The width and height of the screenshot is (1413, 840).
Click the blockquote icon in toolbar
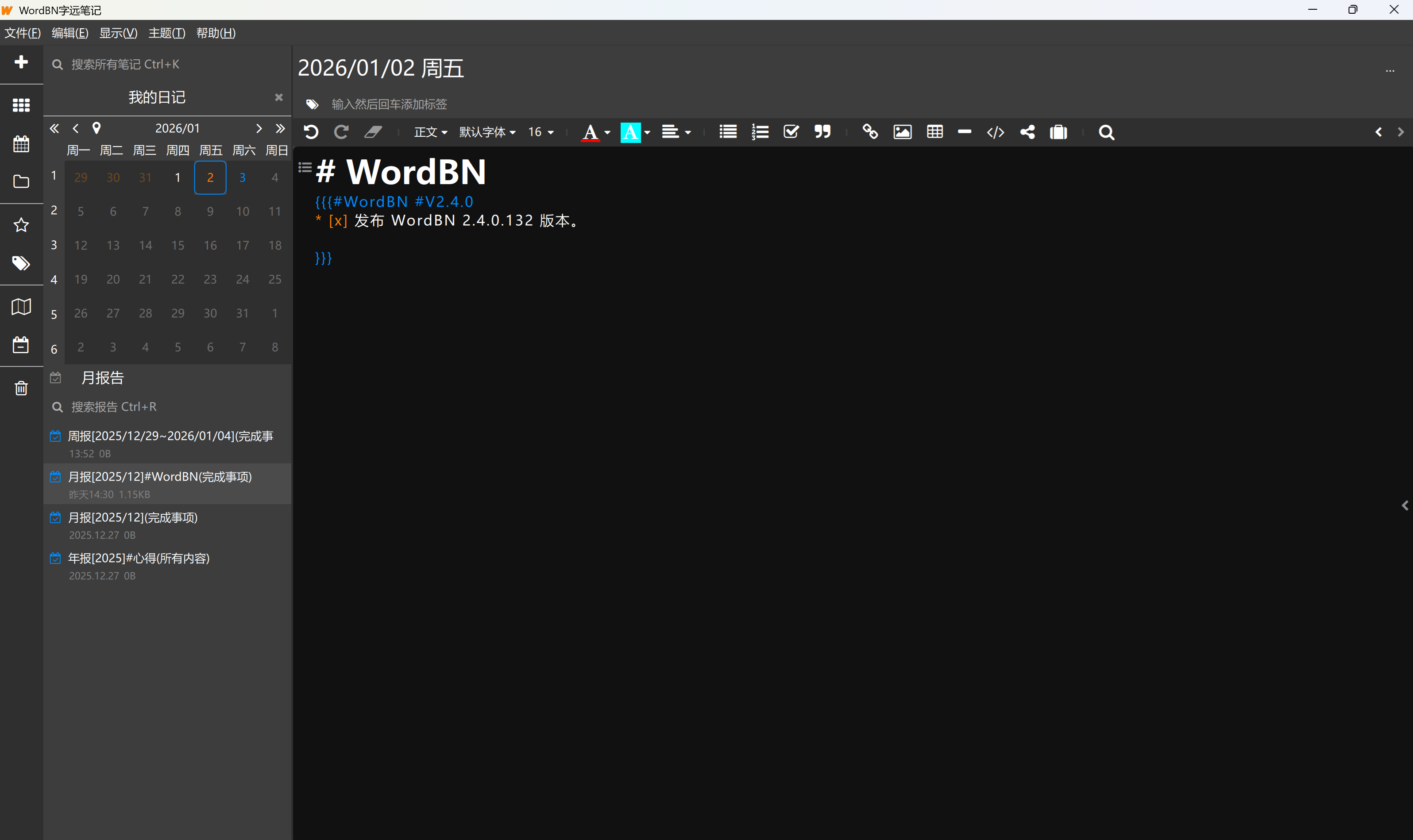click(x=822, y=132)
